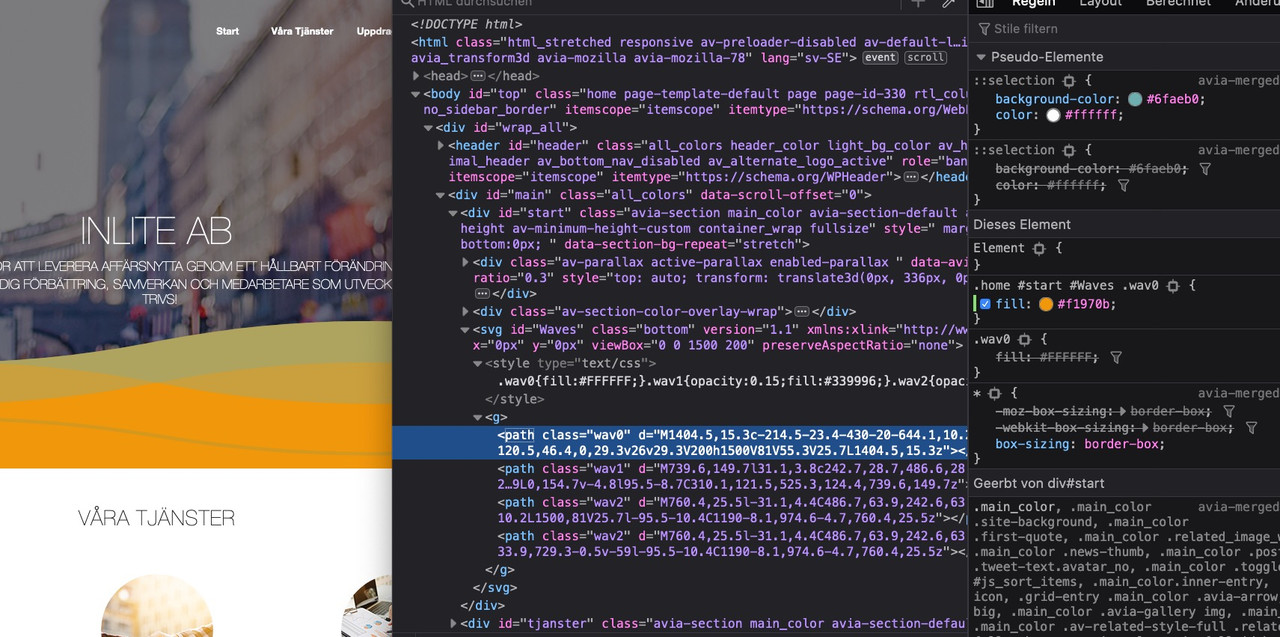The image size is (1280, 637).
Task: Click ellipsis badge of av-parallax div
Action: [483, 294]
